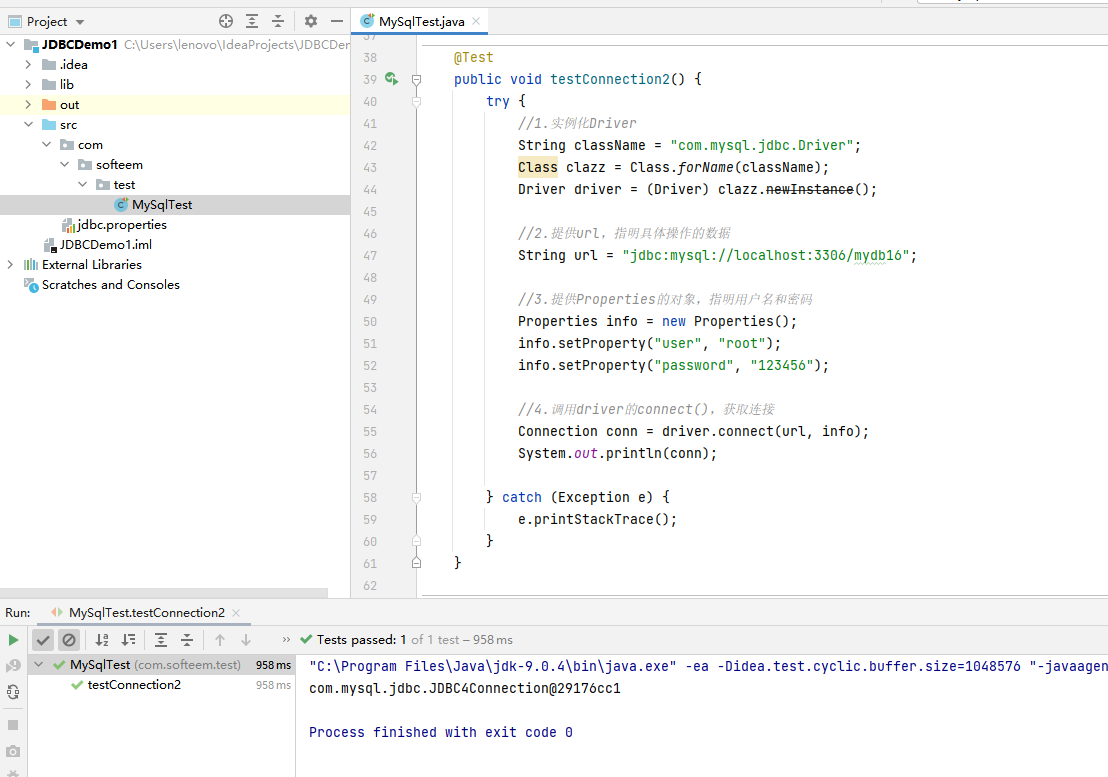Collapse MySqlTest node in test results

(x=39, y=665)
